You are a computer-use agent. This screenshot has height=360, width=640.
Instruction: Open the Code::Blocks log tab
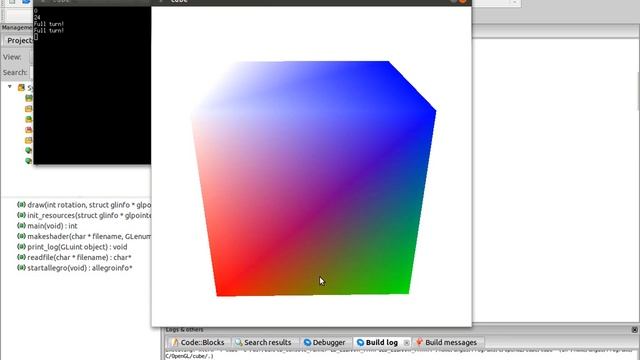tap(198, 342)
